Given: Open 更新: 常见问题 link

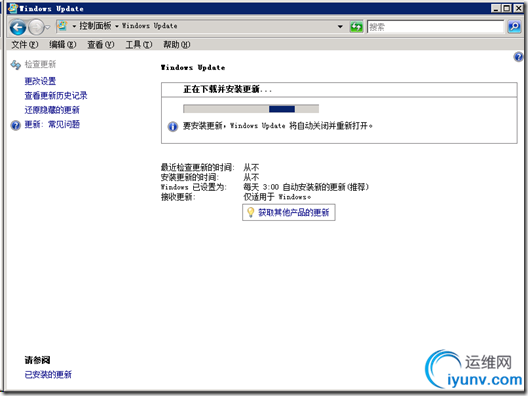Looking at the screenshot, I should point(52,125).
